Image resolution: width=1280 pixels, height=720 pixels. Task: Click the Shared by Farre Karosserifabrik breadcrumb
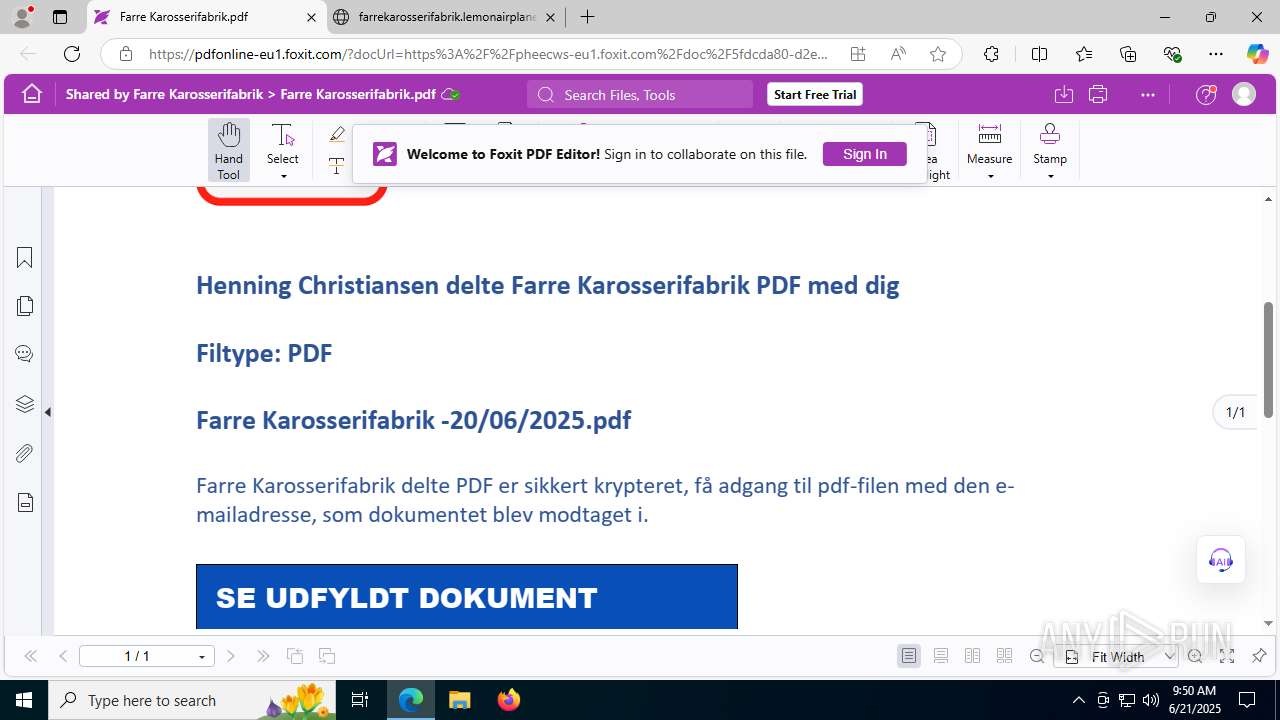pyautogui.click(x=164, y=94)
